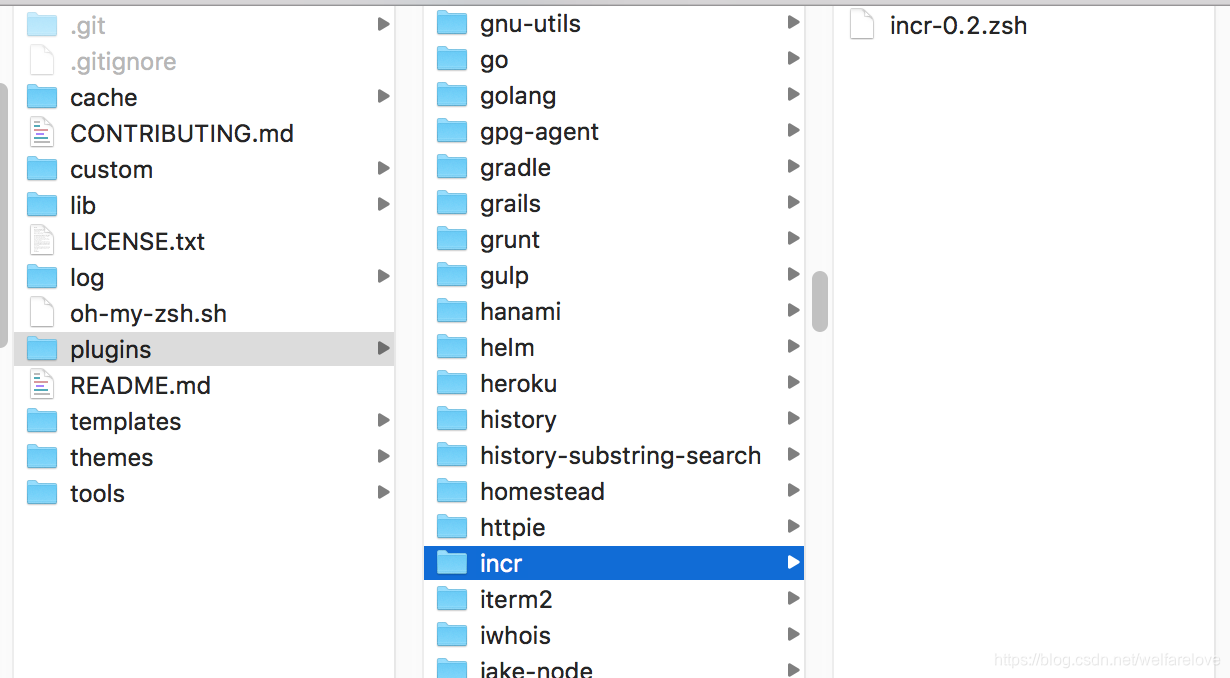Select the go folder name
1230x678 pixels.
[x=494, y=60]
